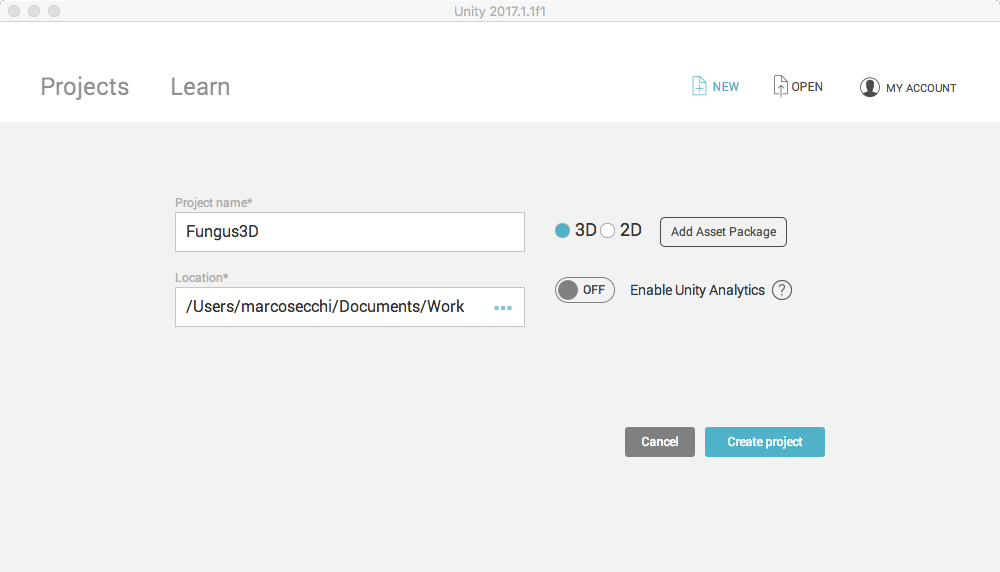Click the OPEN project file icon
Image resolution: width=1000 pixels, height=572 pixels.
780,85
